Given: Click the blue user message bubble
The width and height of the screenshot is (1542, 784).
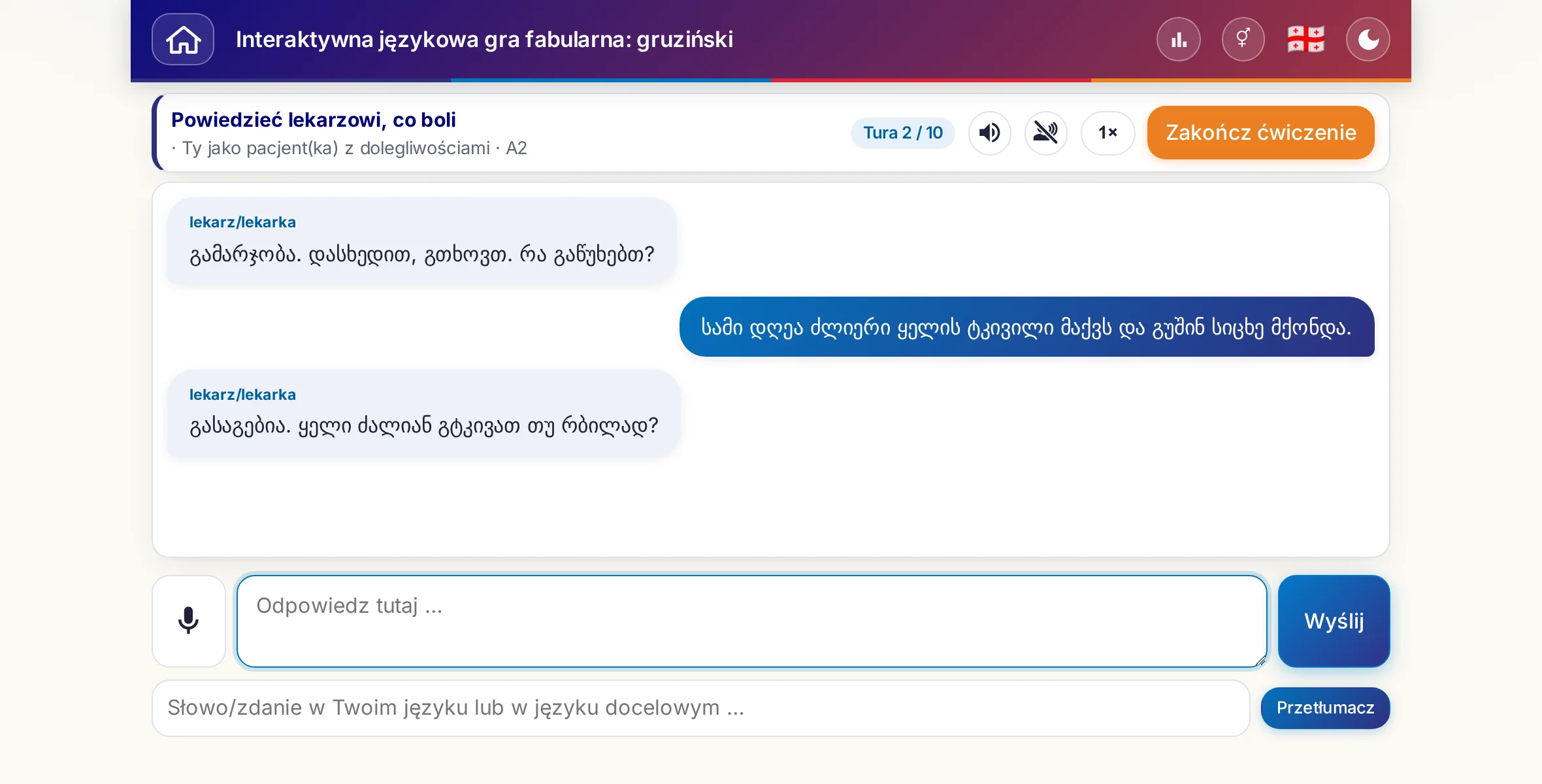Looking at the screenshot, I should (x=1026, y=327).
